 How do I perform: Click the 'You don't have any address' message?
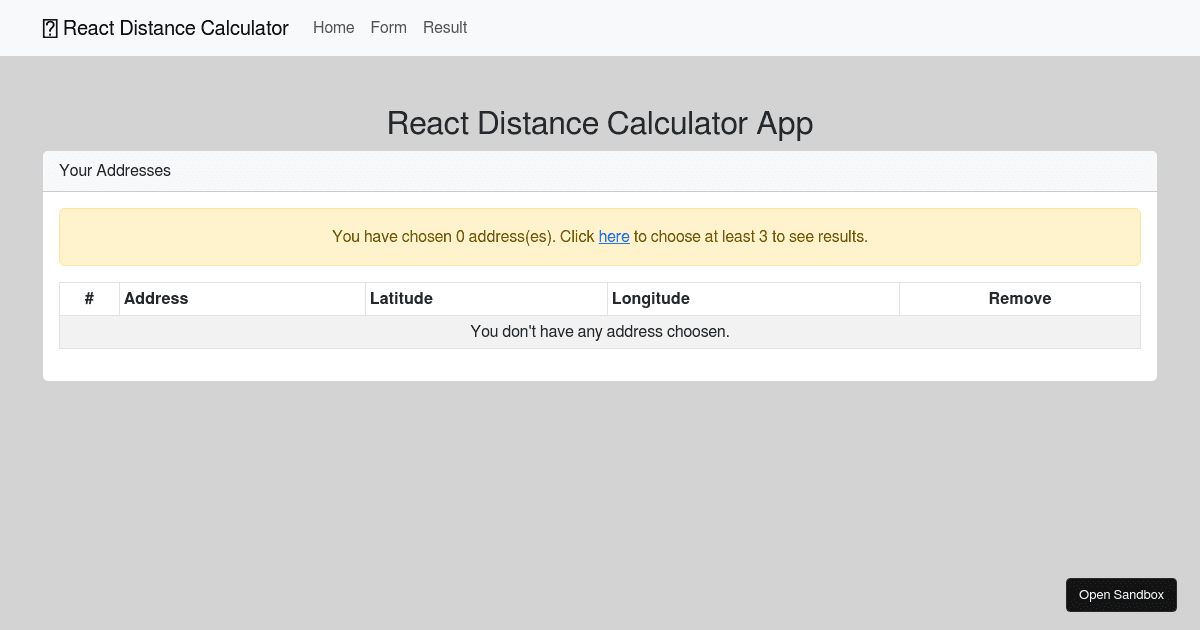tap(600, 331)
